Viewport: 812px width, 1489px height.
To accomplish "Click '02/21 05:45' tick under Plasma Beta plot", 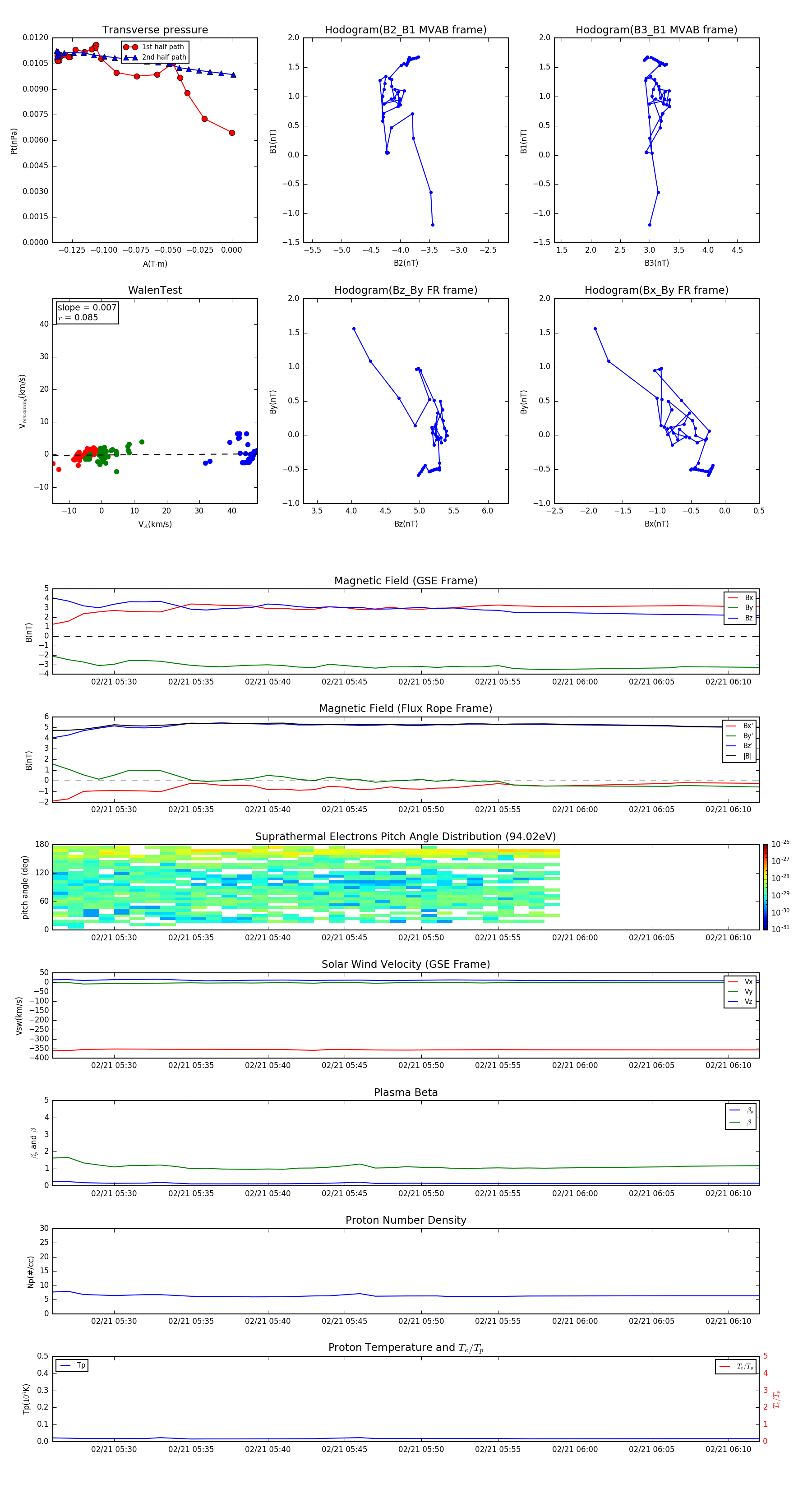I will pos(345,1193).
